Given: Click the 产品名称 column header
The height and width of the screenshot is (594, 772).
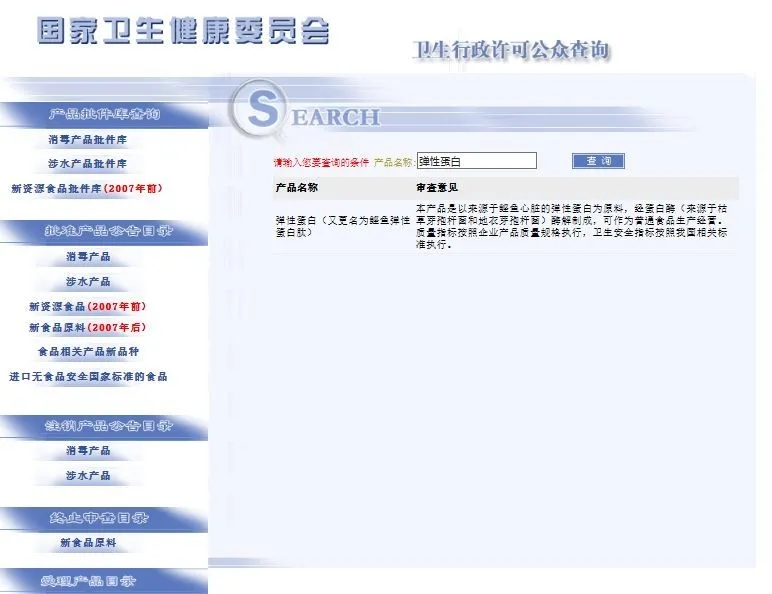Looking at the screenshot, I should coord(296,188).
